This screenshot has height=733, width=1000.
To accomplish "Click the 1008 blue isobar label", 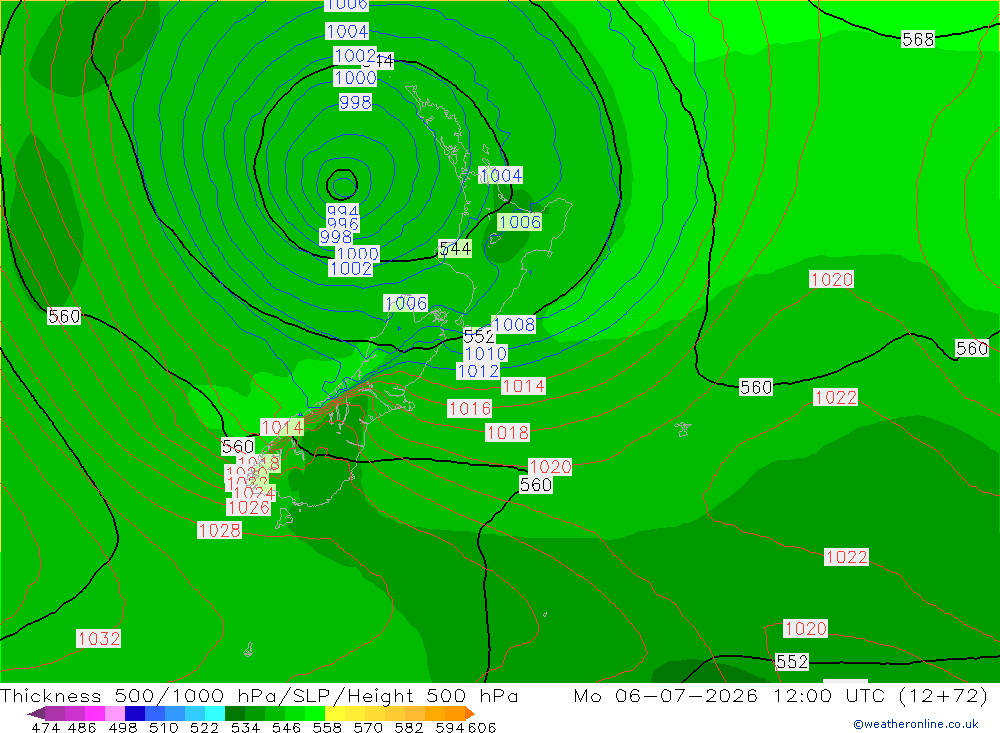I will click(514, 325).
